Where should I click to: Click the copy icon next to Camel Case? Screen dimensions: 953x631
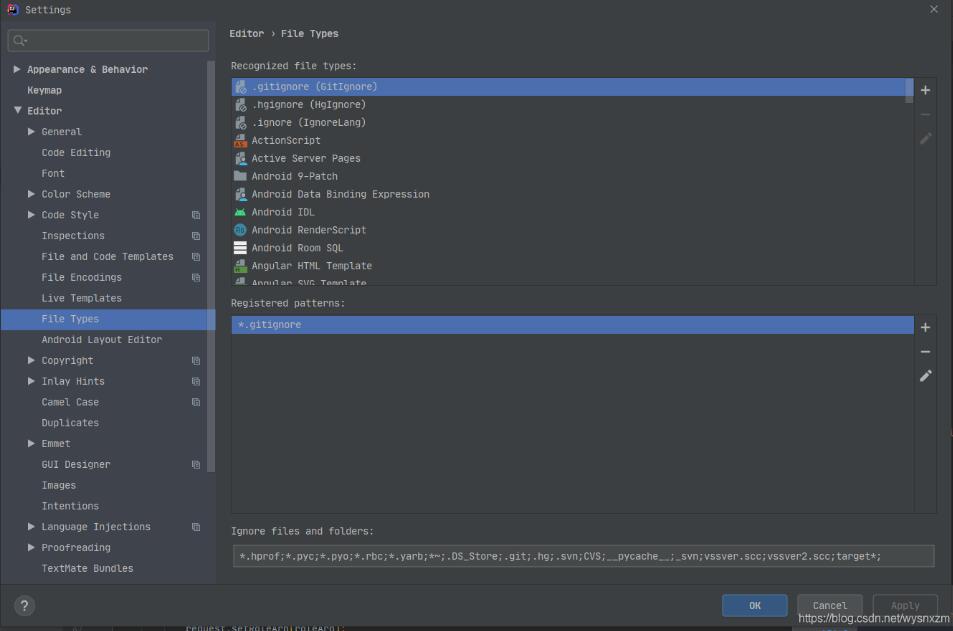pos(196,402)
